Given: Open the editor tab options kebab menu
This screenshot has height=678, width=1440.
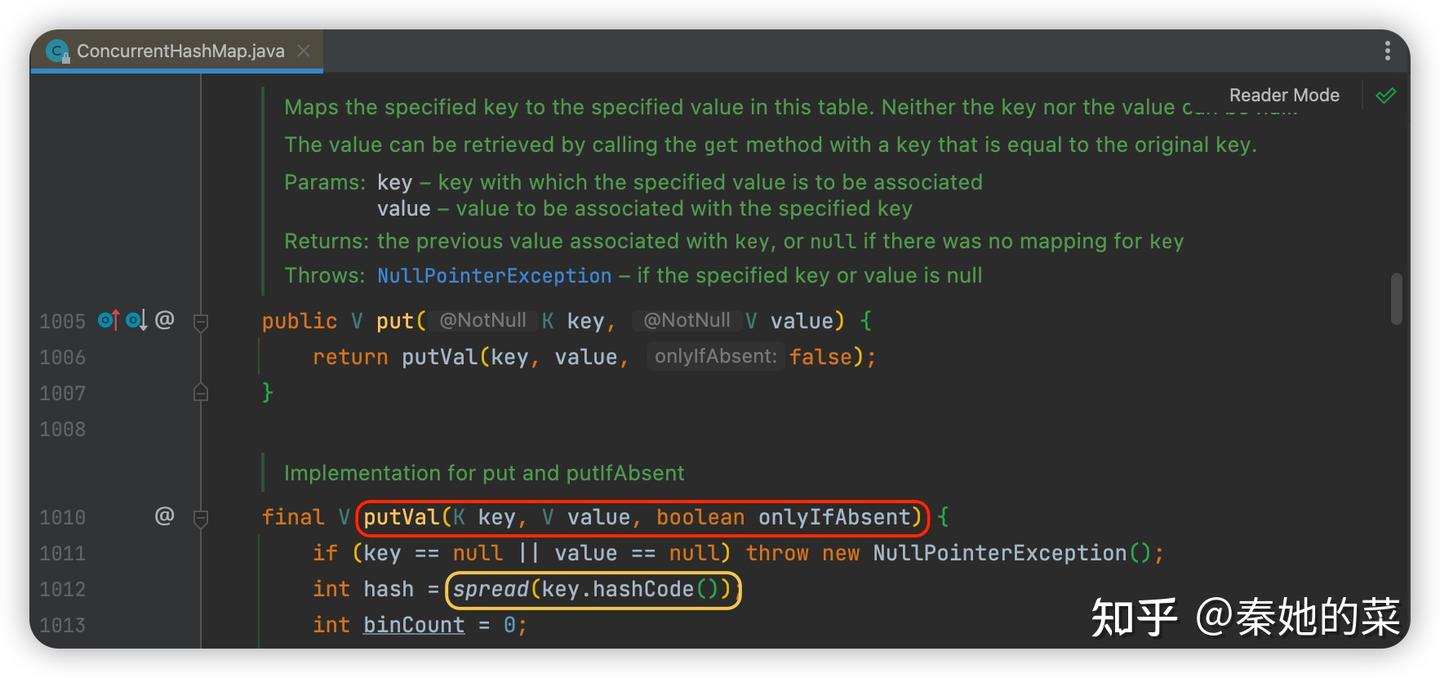Looking at the screenshot, I should pos(1387,51).
